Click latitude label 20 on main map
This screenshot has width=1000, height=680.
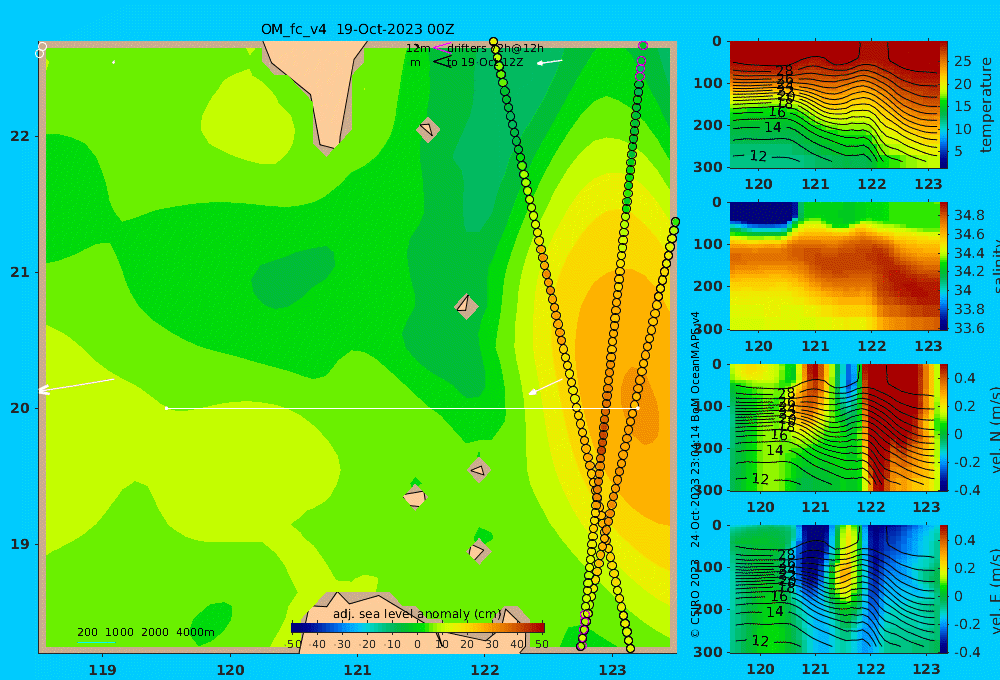[20, 408]
